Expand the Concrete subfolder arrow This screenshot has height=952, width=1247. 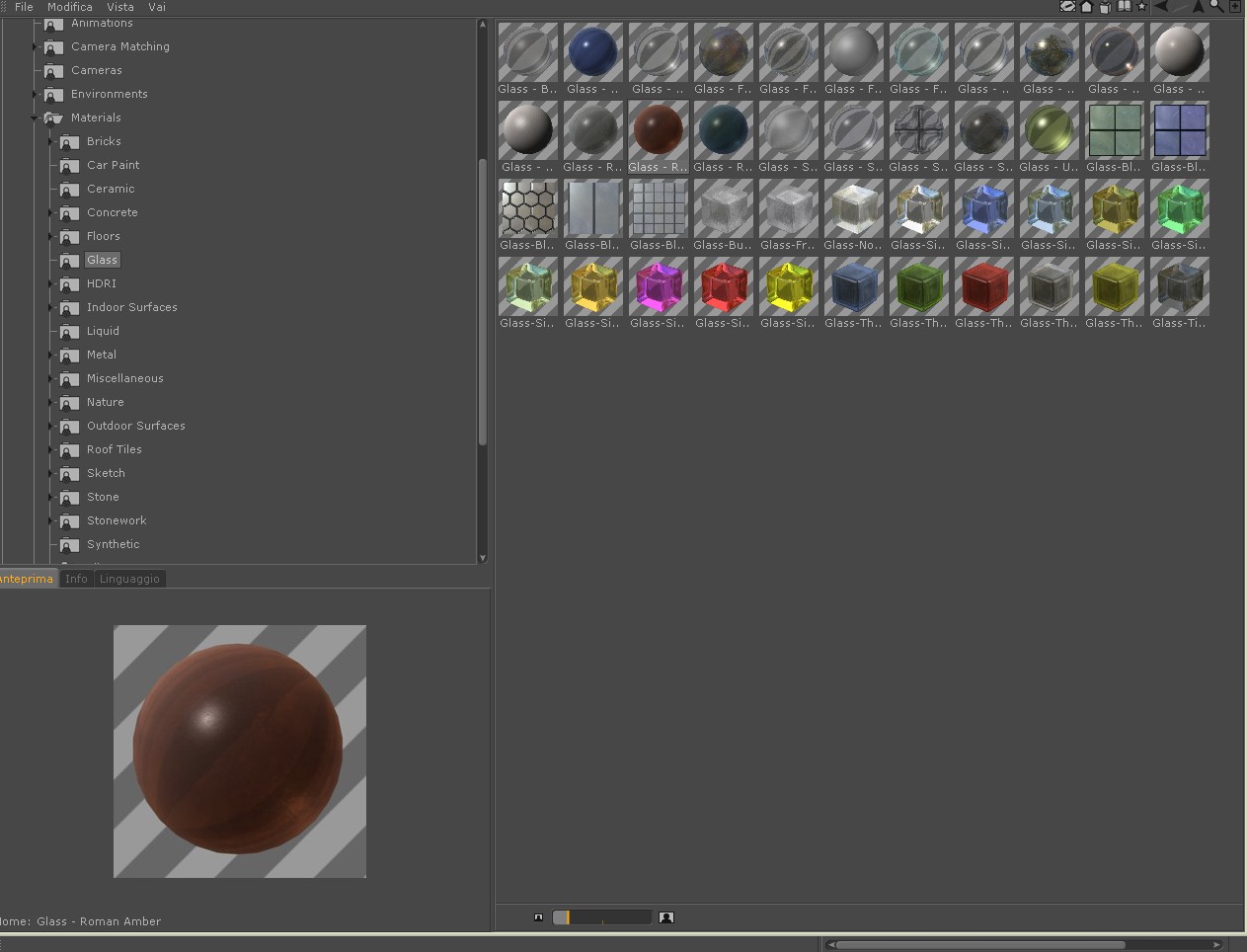coord(51,212)
